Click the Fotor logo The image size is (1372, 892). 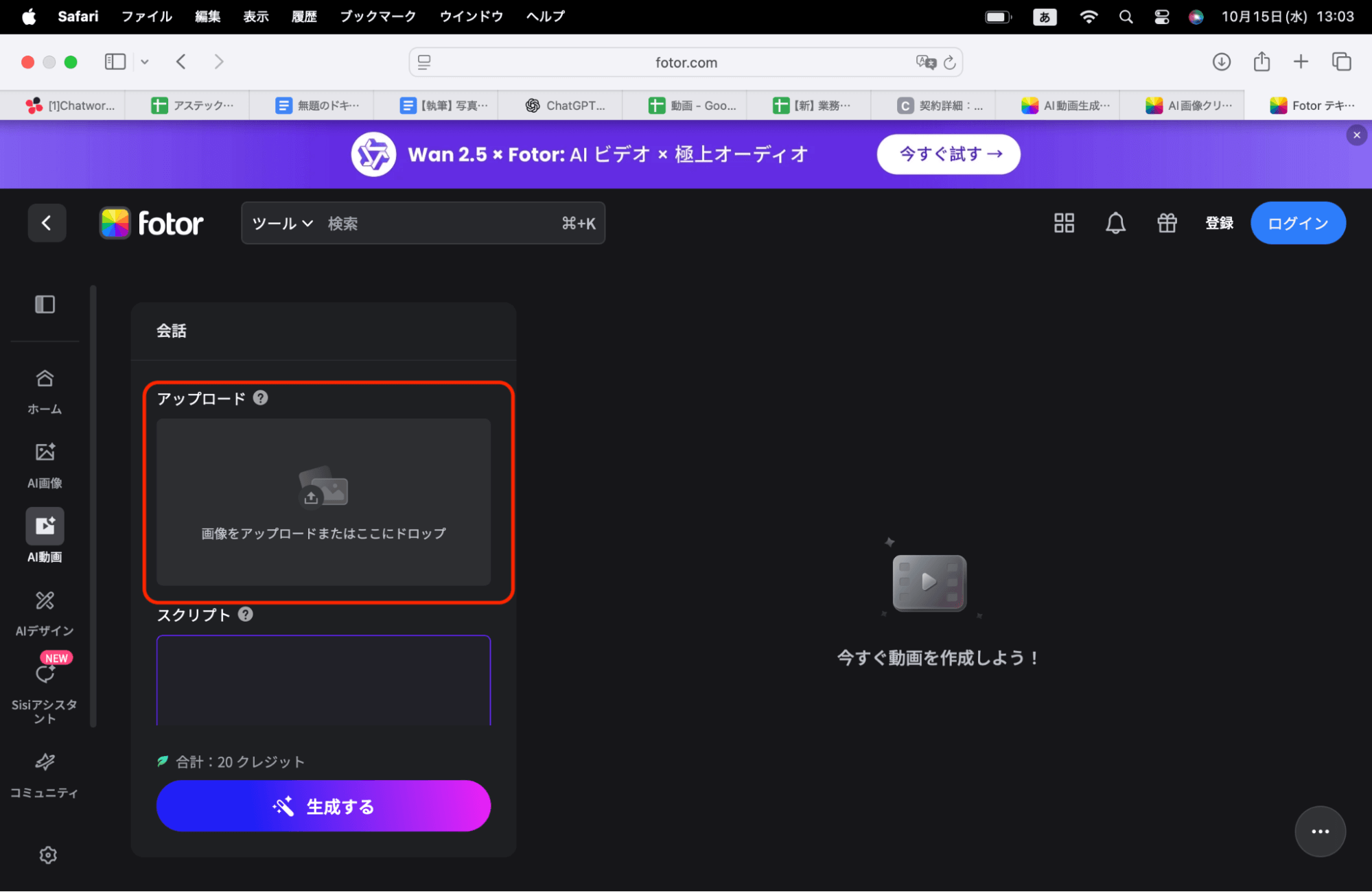pyautogui.click(x=152, y=223)
